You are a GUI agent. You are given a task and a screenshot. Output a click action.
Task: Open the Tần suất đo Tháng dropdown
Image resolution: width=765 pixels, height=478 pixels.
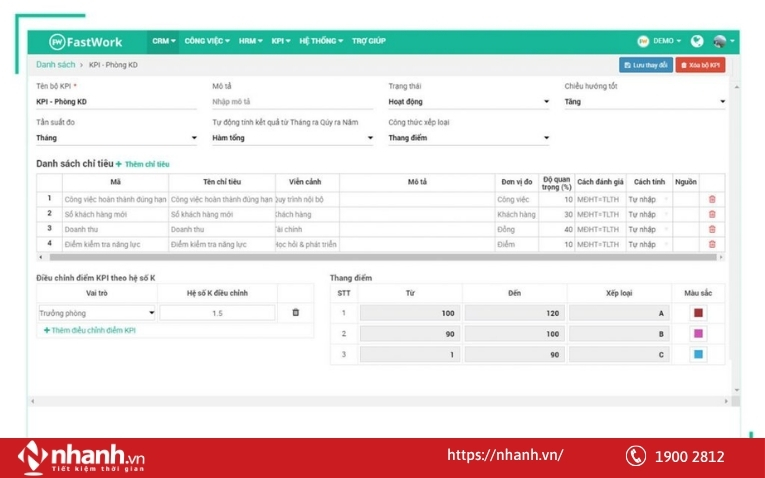[x=116, y=138]
